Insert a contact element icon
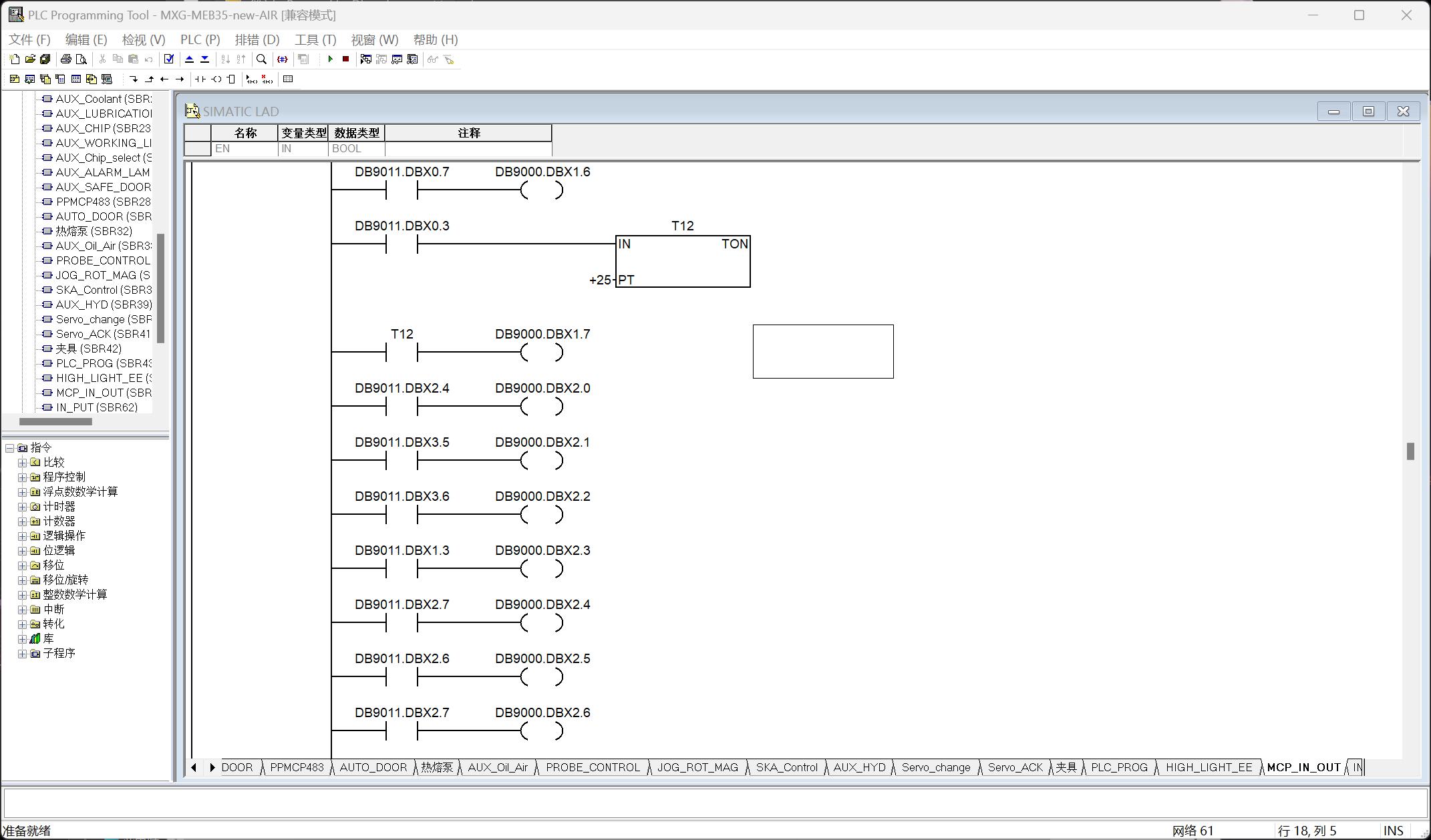 click(x=200, y=79)
